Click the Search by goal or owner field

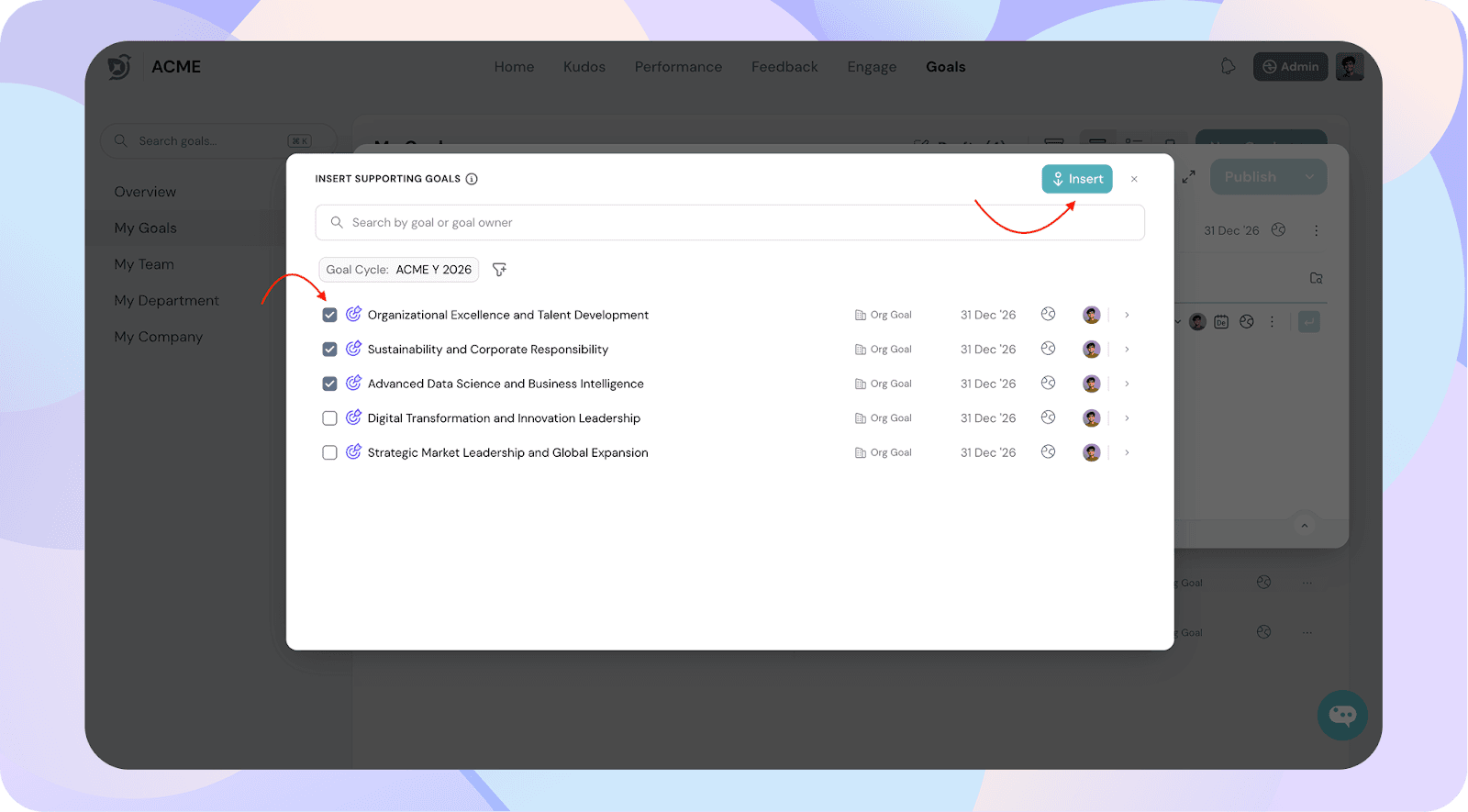coord(729,223)
